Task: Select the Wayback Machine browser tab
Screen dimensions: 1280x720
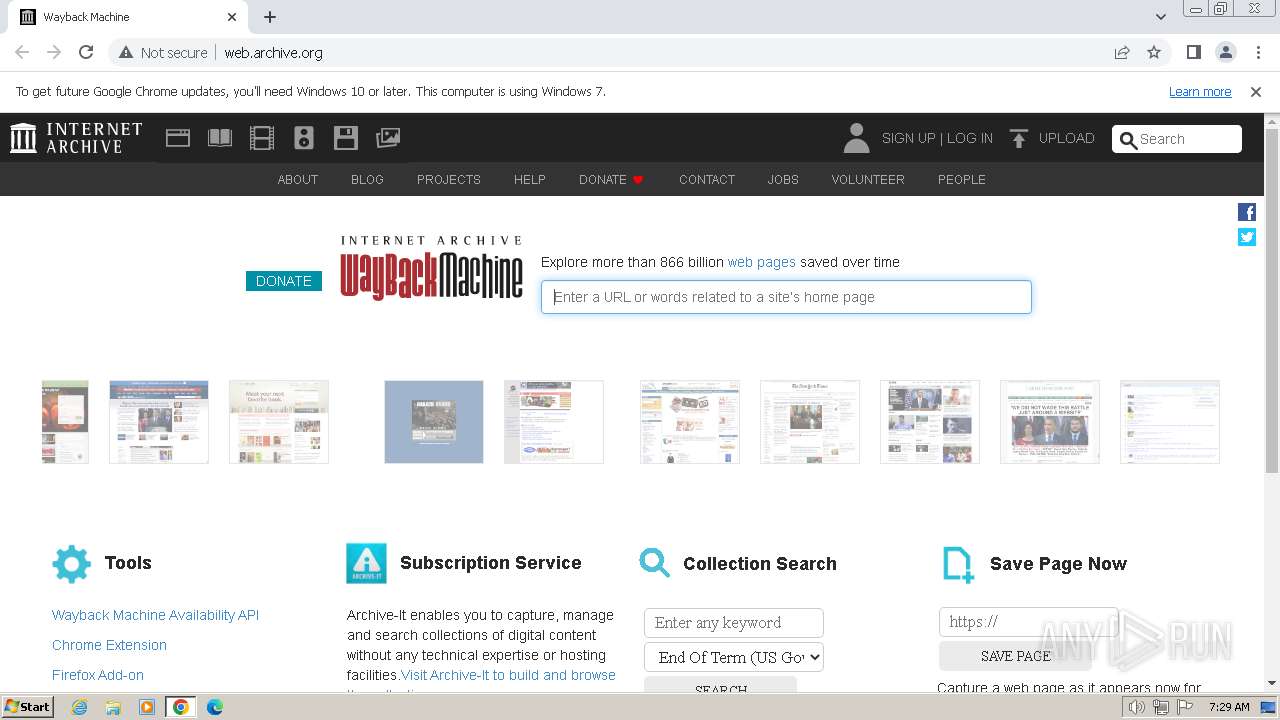Action: [x=128, y=17]
